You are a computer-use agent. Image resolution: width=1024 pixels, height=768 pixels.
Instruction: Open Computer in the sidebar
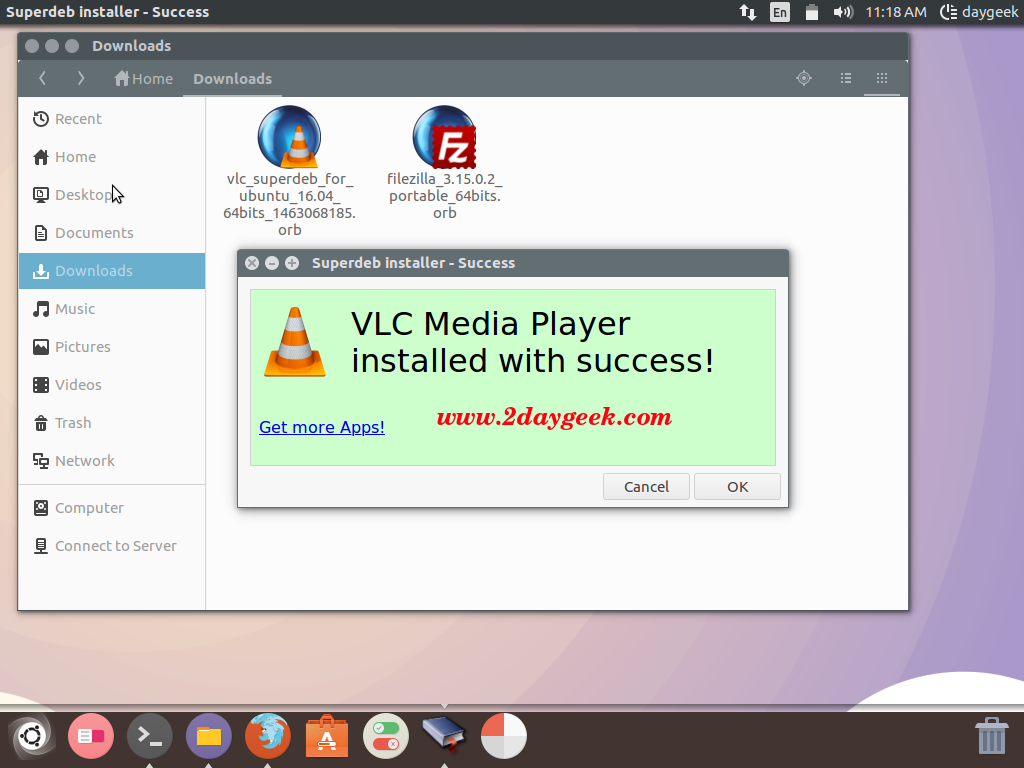(112, 507)
